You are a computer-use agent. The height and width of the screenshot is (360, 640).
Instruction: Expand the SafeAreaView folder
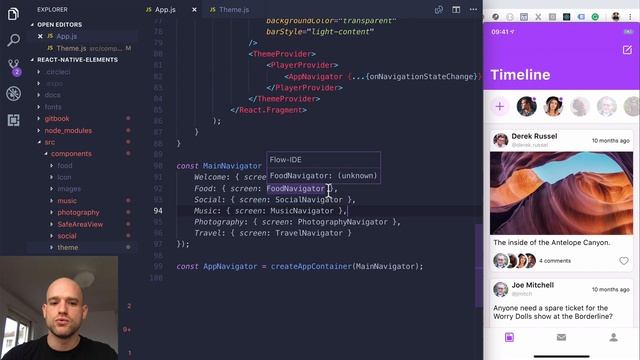pos(80,224)
